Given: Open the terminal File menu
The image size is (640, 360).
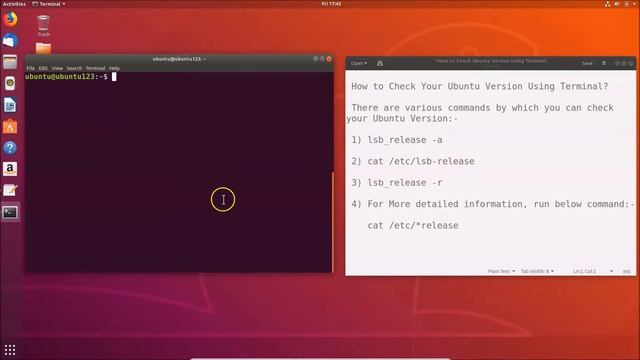Looking at the screenshot, I should (31, 68).
